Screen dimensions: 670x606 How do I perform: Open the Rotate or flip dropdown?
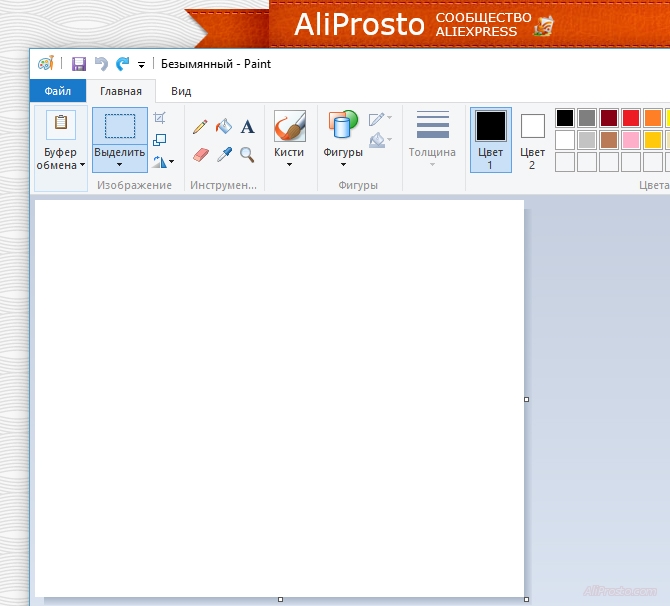pyautogui.click(x=163, y=160)
